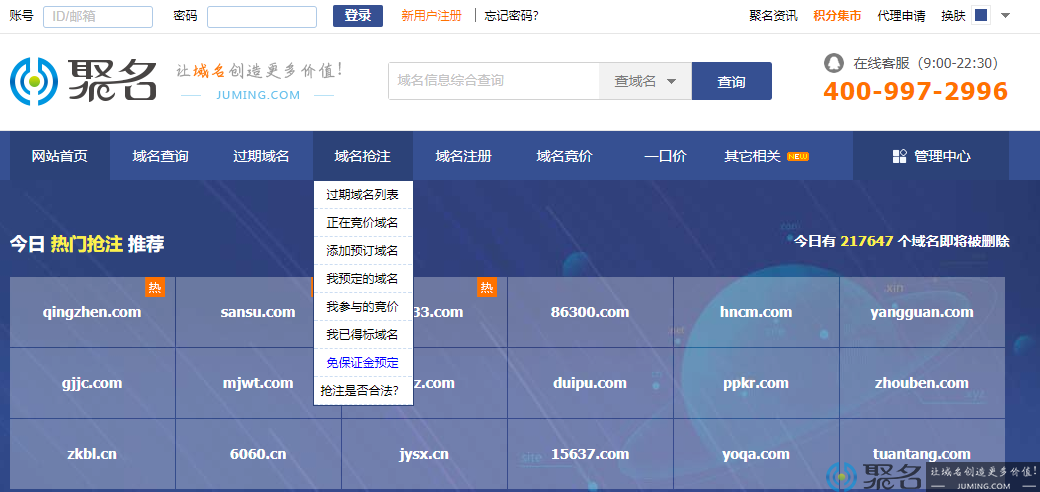Open the 聚名资讯 news link

point(773,16)
